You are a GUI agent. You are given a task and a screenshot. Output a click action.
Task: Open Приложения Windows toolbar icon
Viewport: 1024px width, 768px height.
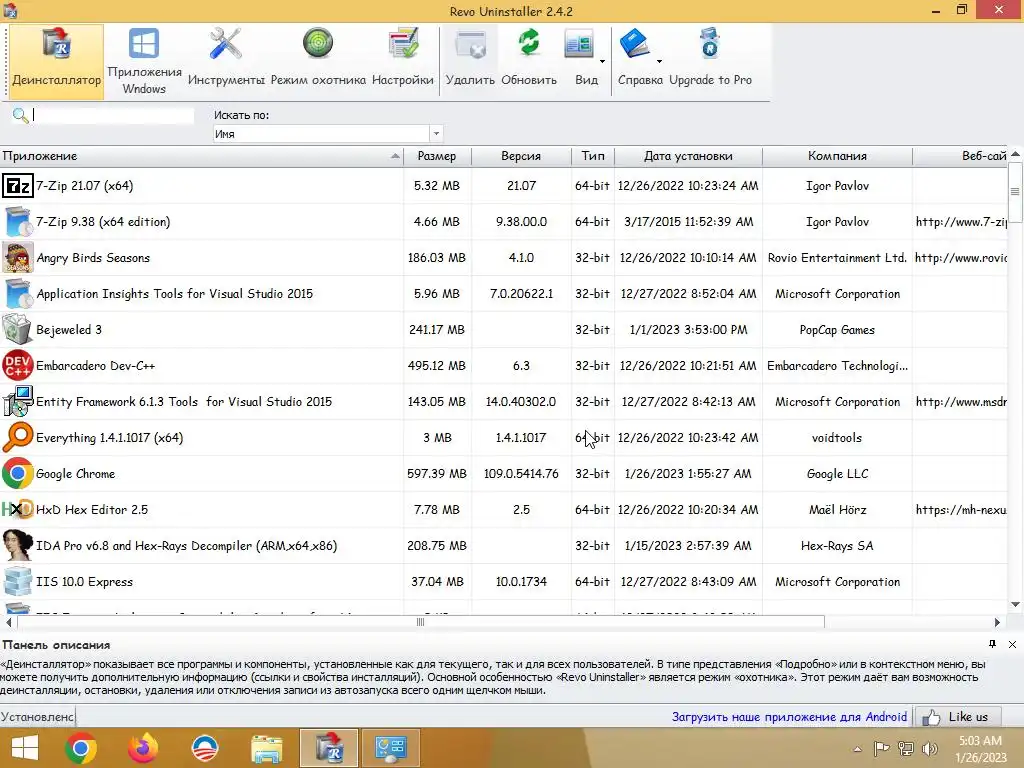point(144,44)
